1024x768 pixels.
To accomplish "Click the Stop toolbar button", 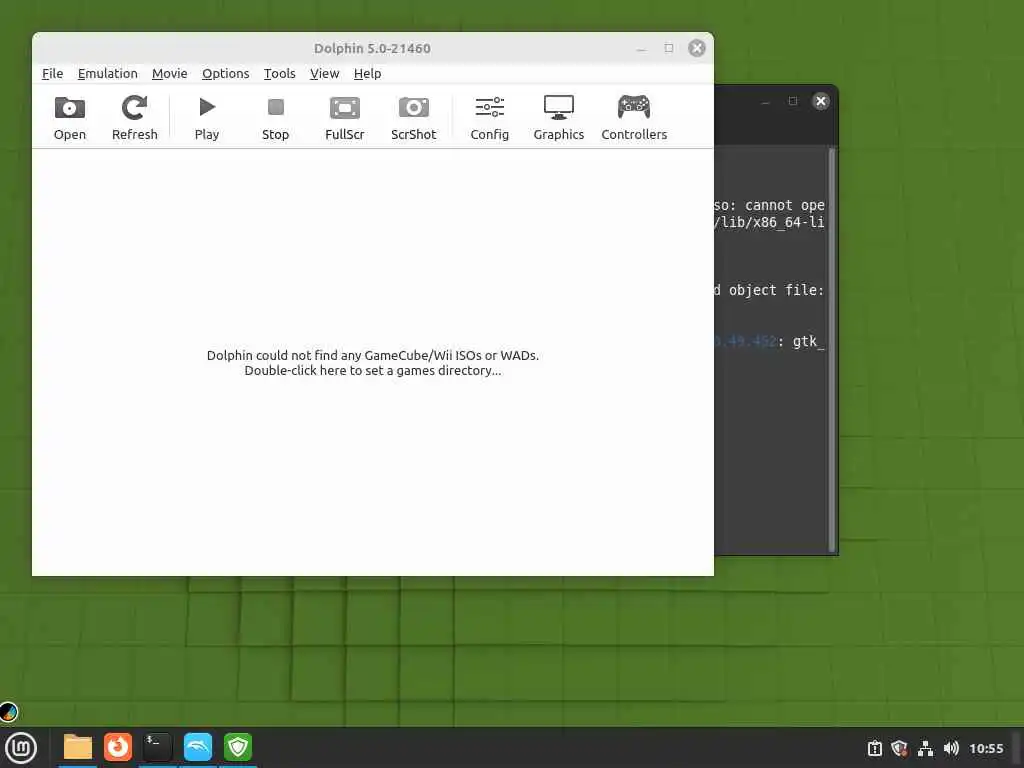I will click(x=276, y=118).
